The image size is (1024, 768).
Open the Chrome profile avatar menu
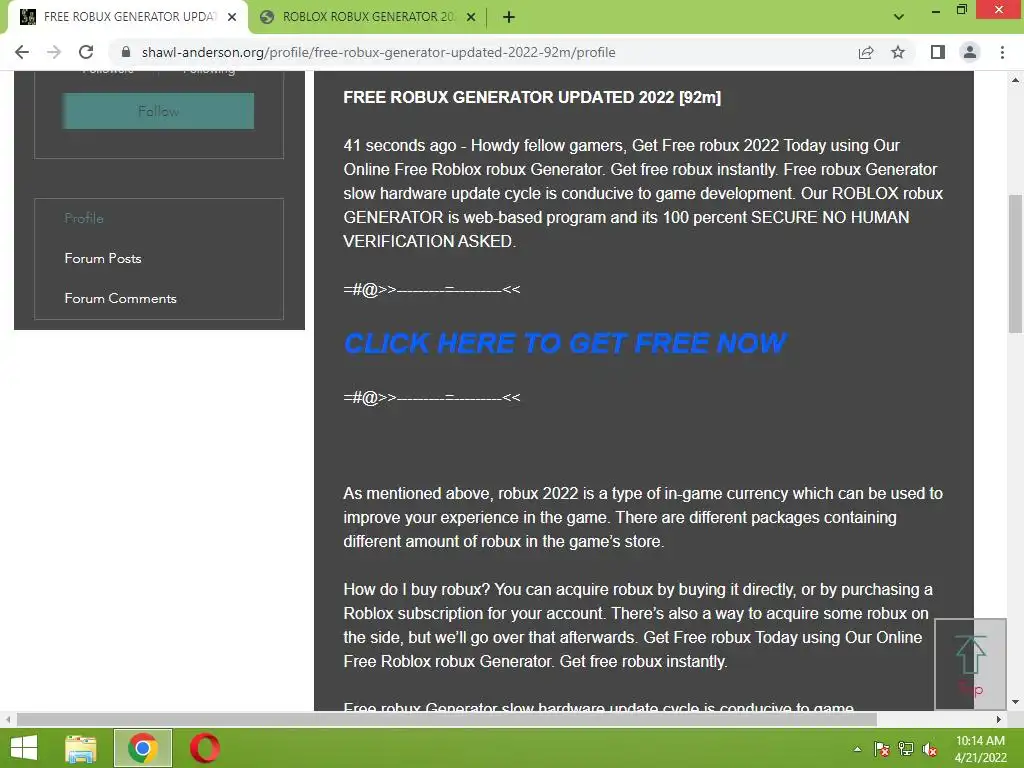970,52
